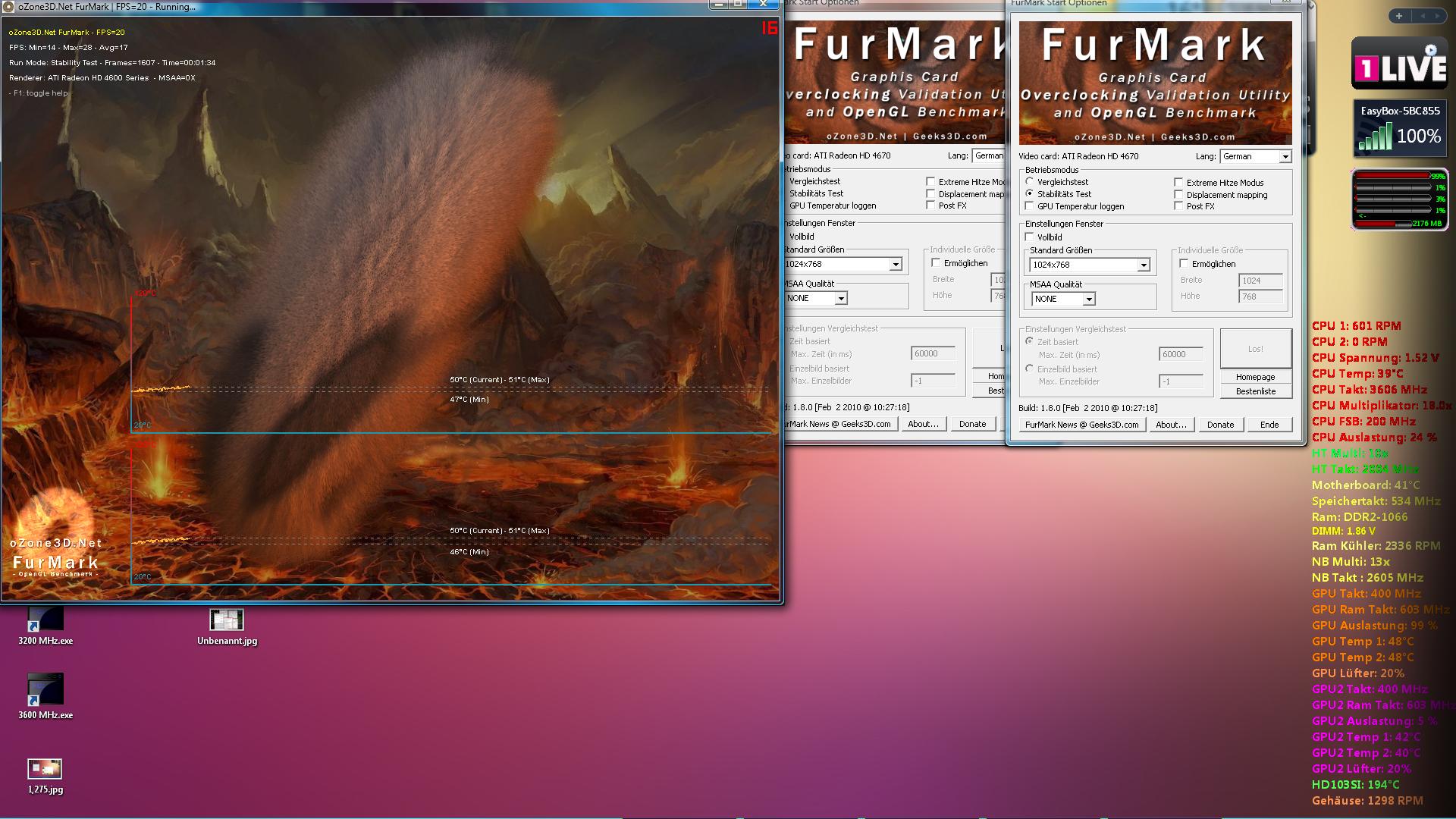Viewport: 1456px width, 819px height.
Task: Click the 1LIVE radio gadget
Action: point(1400,65)
